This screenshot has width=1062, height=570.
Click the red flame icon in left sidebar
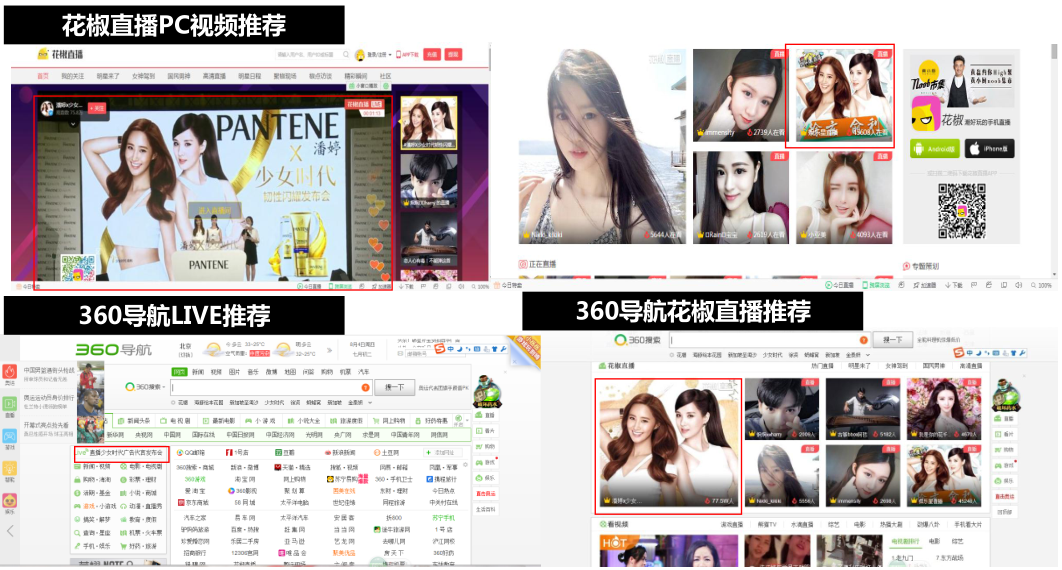[x=9, y=373]
